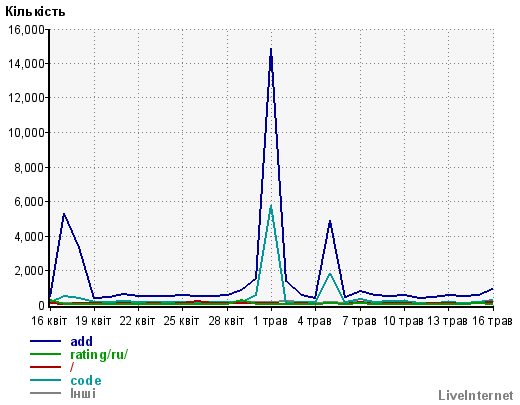
Task: Click the highest blue peak near 1 трав
Action: click(x=271, y=50)
